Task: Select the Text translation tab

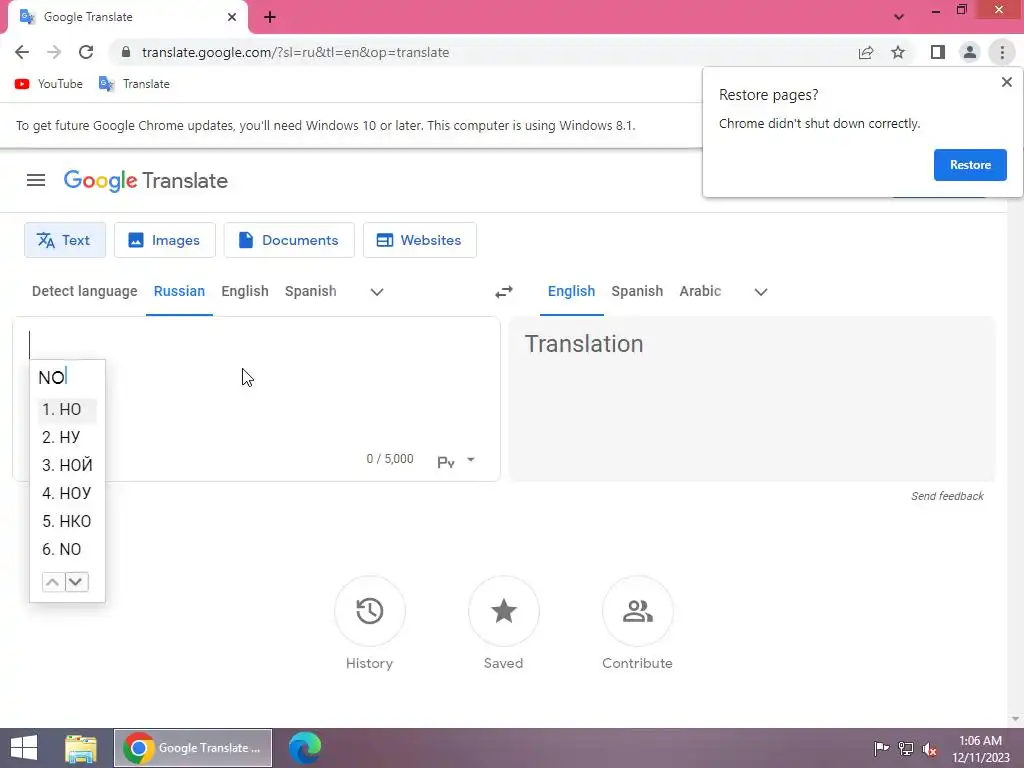Action: [65, 240]
